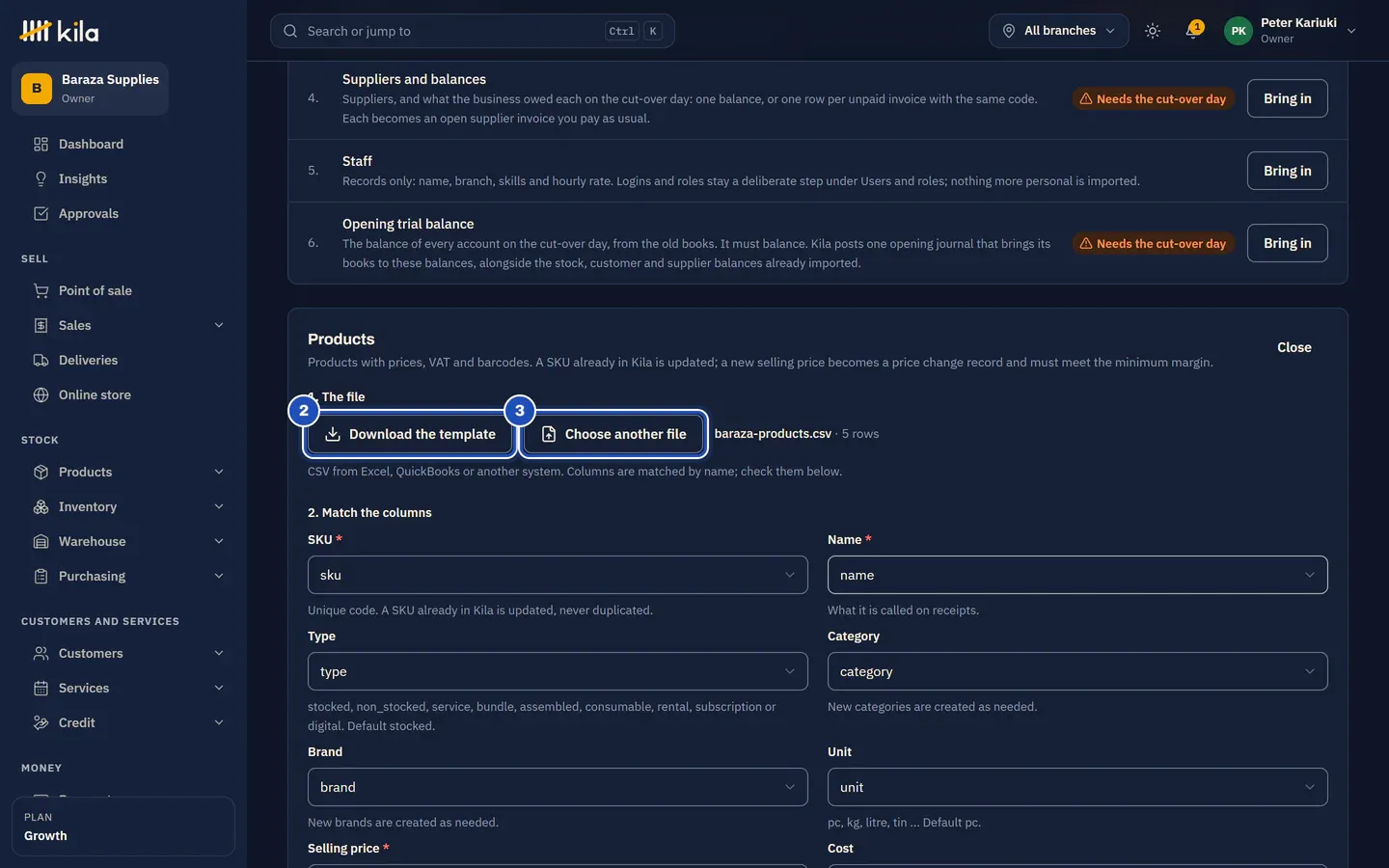Click the Purchasing clipboard icon

coord(41,576)
